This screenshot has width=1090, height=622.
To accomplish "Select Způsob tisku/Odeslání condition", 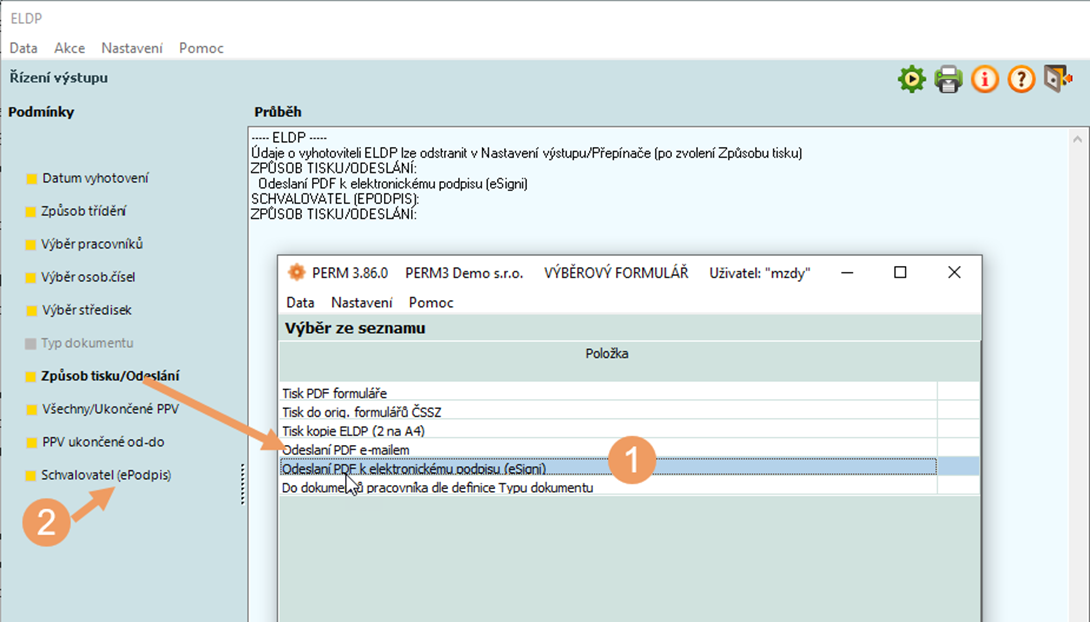I will pos(110,376).
